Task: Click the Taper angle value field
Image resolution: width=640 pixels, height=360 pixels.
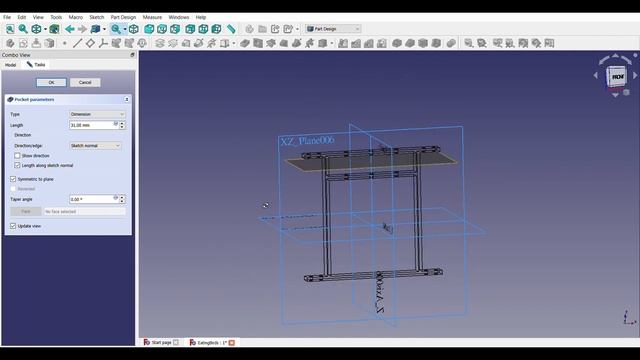Action: [94, 200]
